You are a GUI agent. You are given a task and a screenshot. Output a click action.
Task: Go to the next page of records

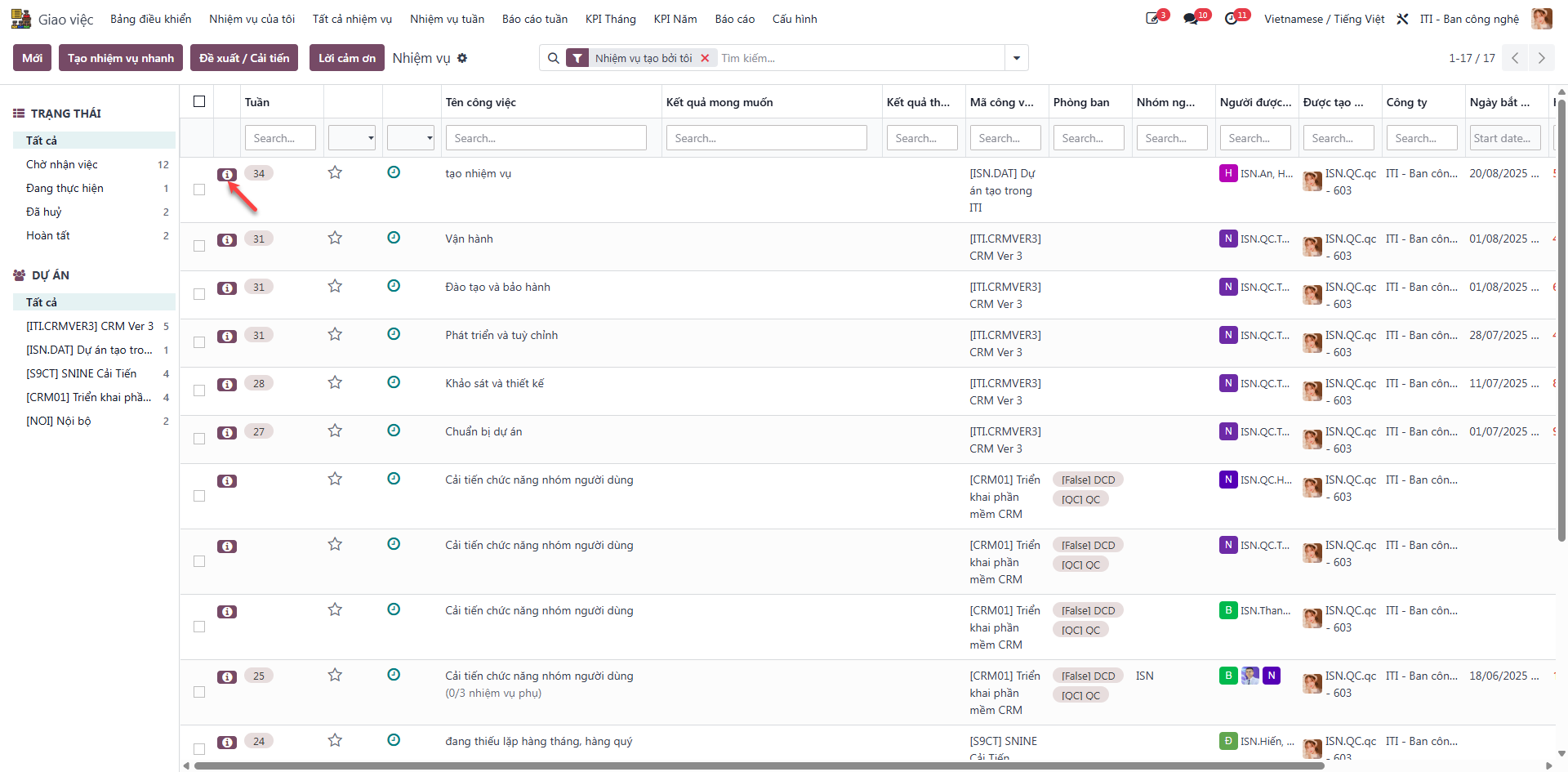[x=1541, y=58]
